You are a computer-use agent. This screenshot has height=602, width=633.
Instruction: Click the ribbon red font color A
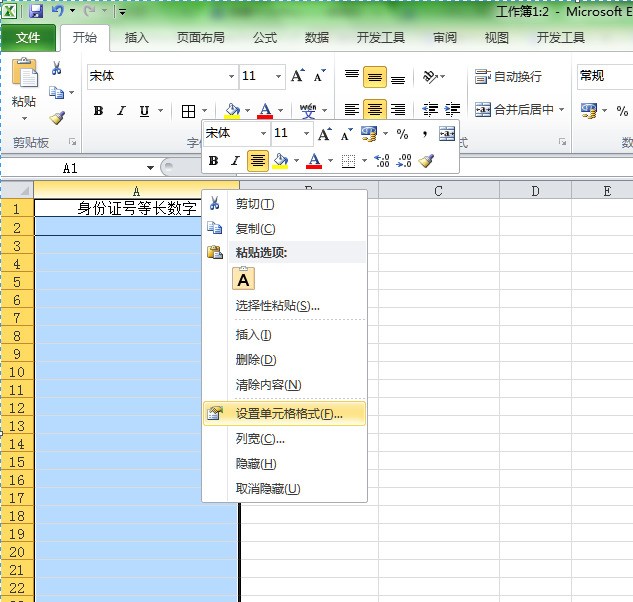(x=265, y=111)
